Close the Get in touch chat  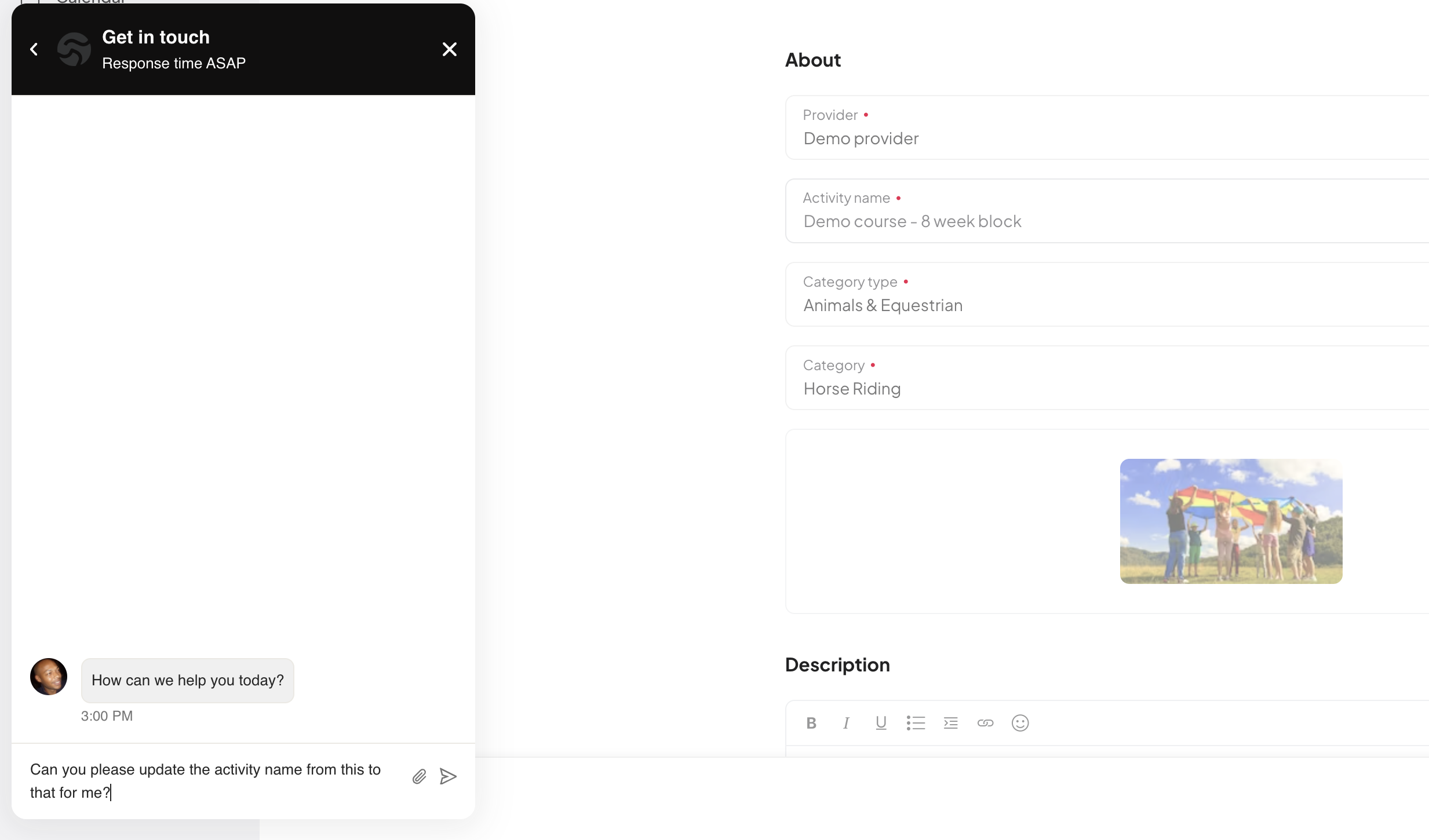pyautogui.click(x=449, y=49)
